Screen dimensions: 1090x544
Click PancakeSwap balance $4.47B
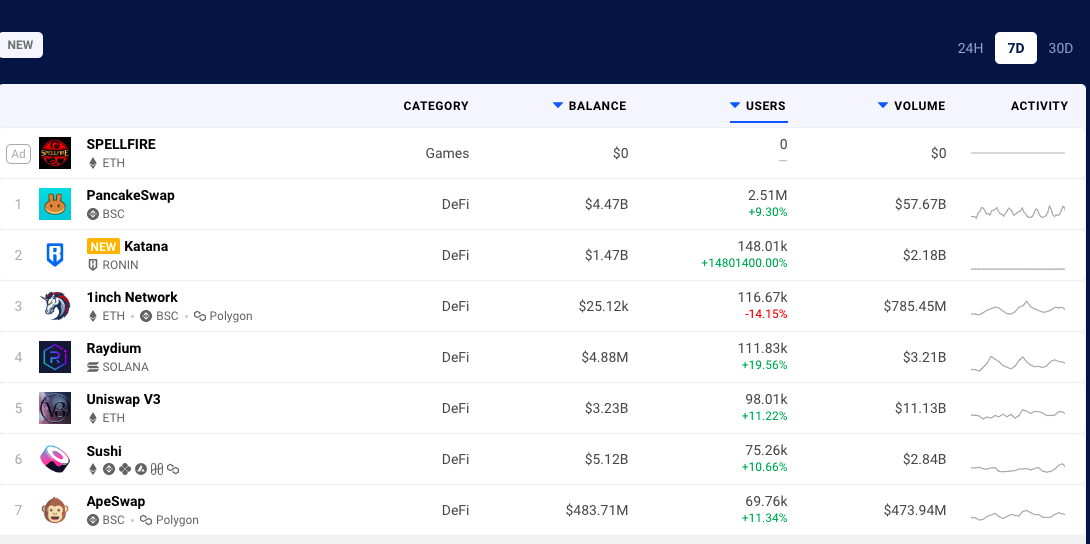coord(606,204)
